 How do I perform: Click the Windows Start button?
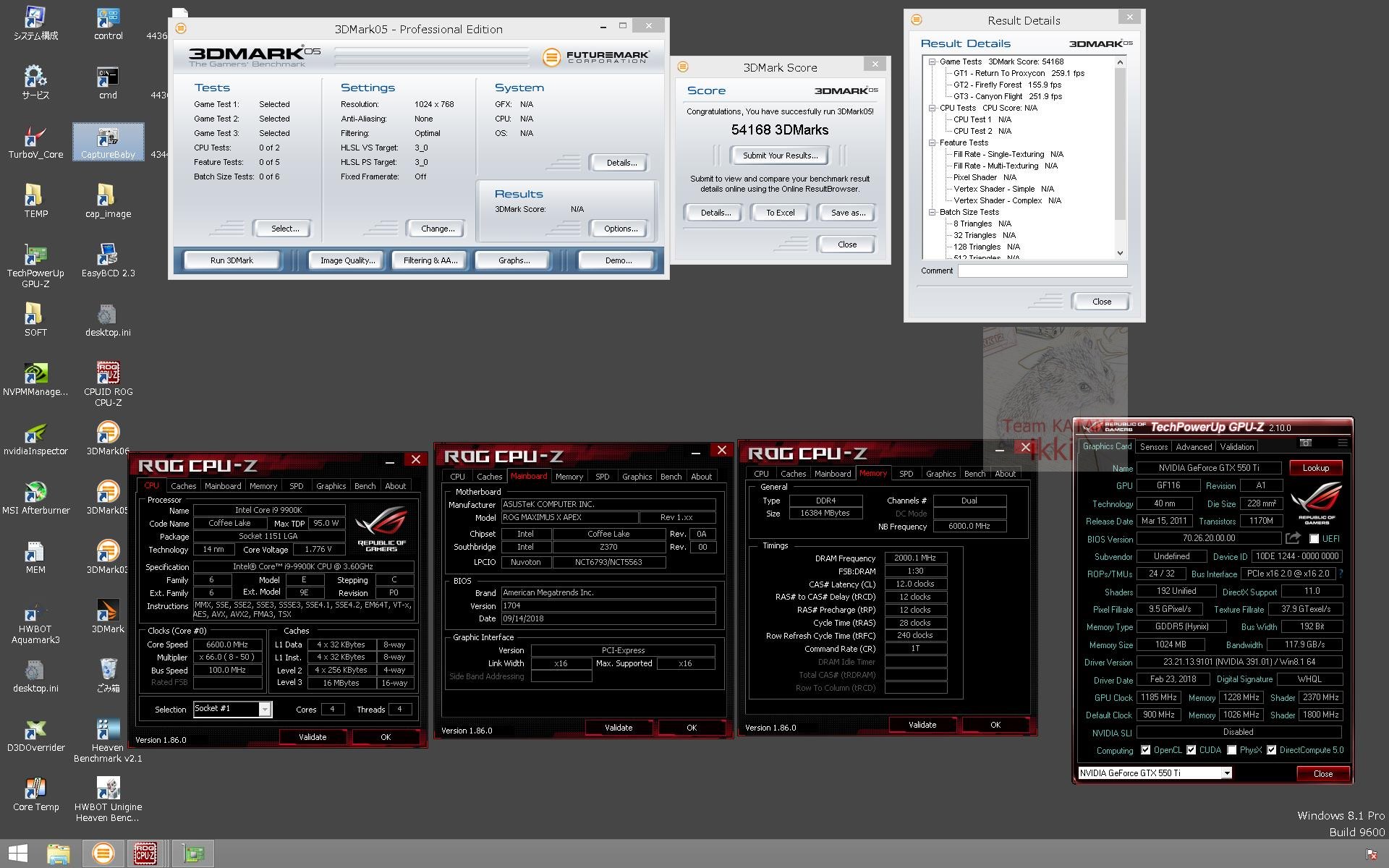(17, 854)
